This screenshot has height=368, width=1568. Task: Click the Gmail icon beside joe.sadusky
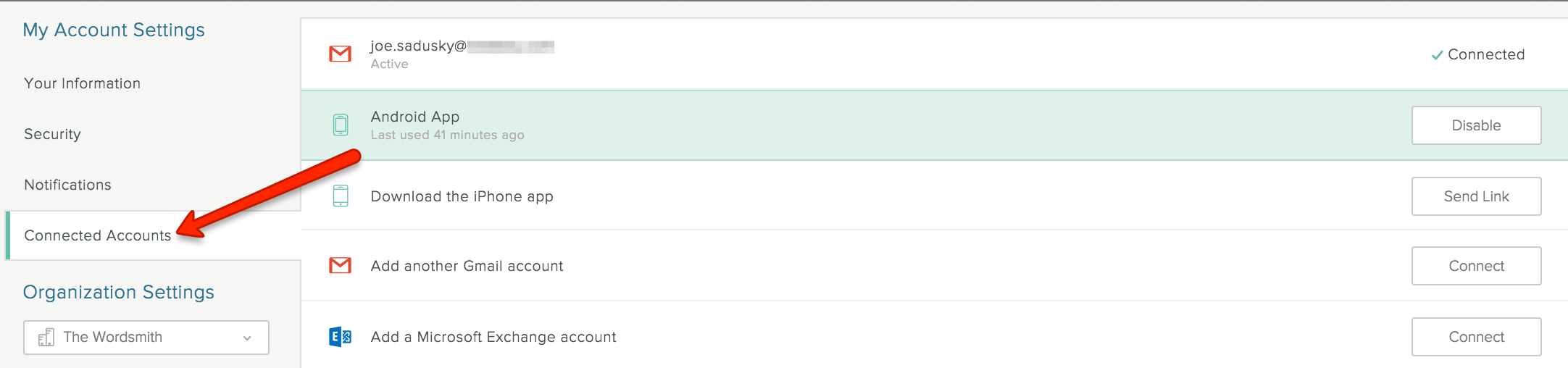[340, 54]
